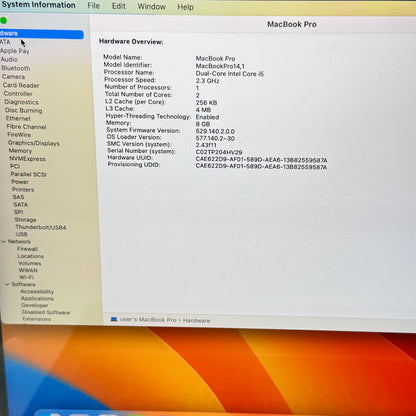Select Accessibility under Software

coord(37,291)
